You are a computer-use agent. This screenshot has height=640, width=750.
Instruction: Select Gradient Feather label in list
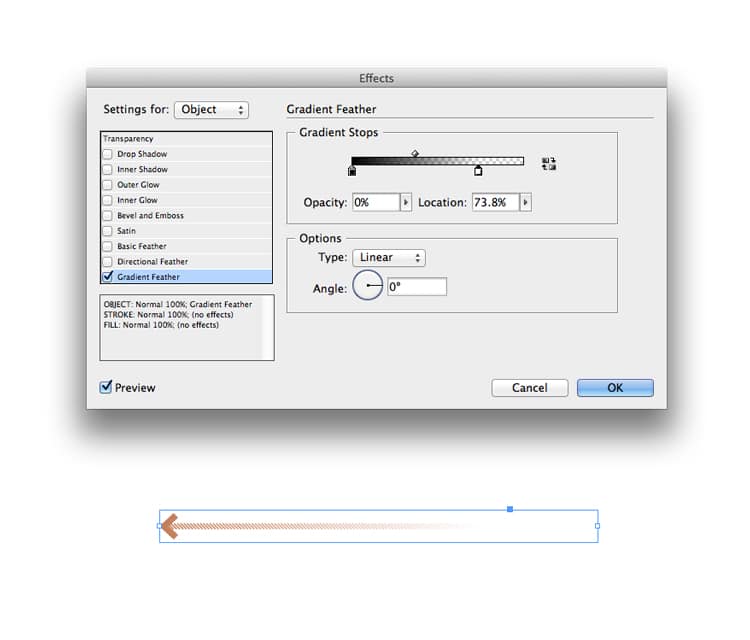coord(148,277)
